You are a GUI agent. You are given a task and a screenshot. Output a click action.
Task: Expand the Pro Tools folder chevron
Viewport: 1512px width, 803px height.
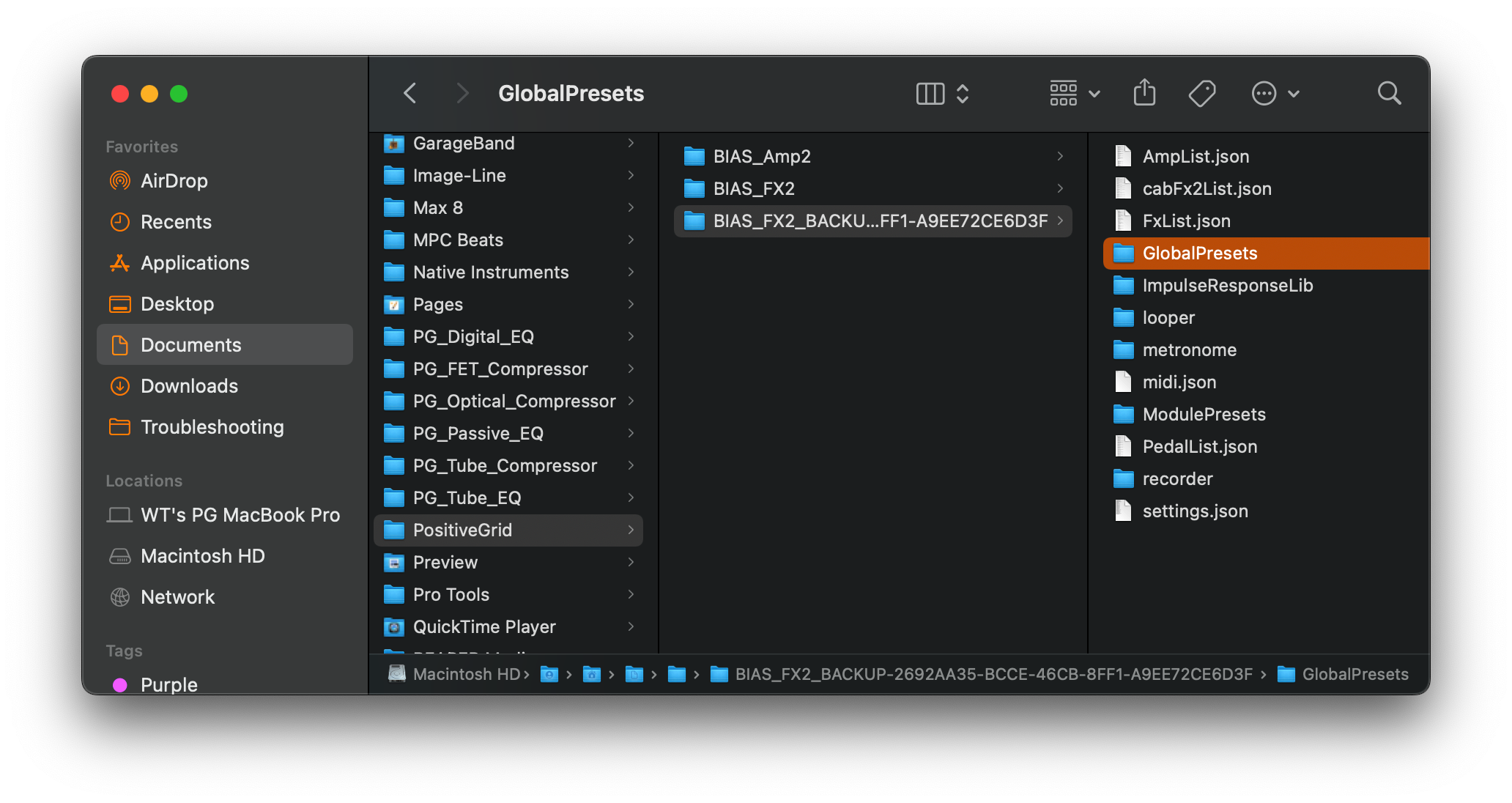tap(631, 594)
